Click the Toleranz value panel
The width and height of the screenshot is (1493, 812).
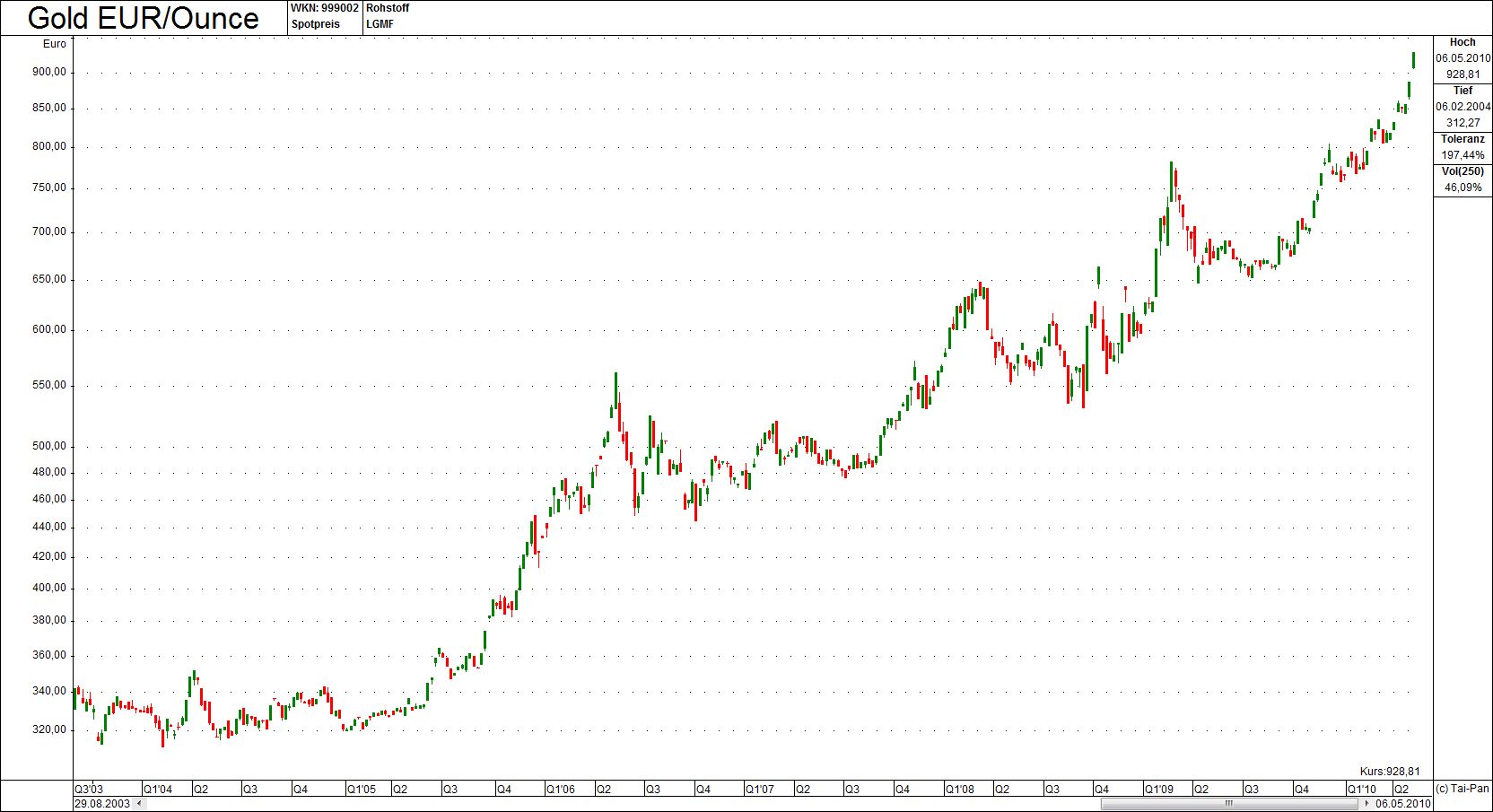coord(1462,148)
